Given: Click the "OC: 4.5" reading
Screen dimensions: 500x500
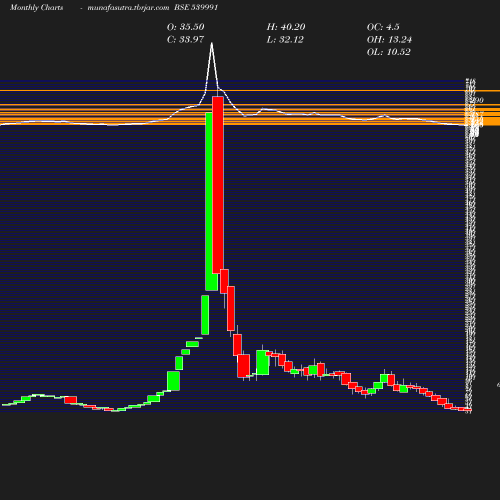Looking at the screenshot, I should [383, 27].
